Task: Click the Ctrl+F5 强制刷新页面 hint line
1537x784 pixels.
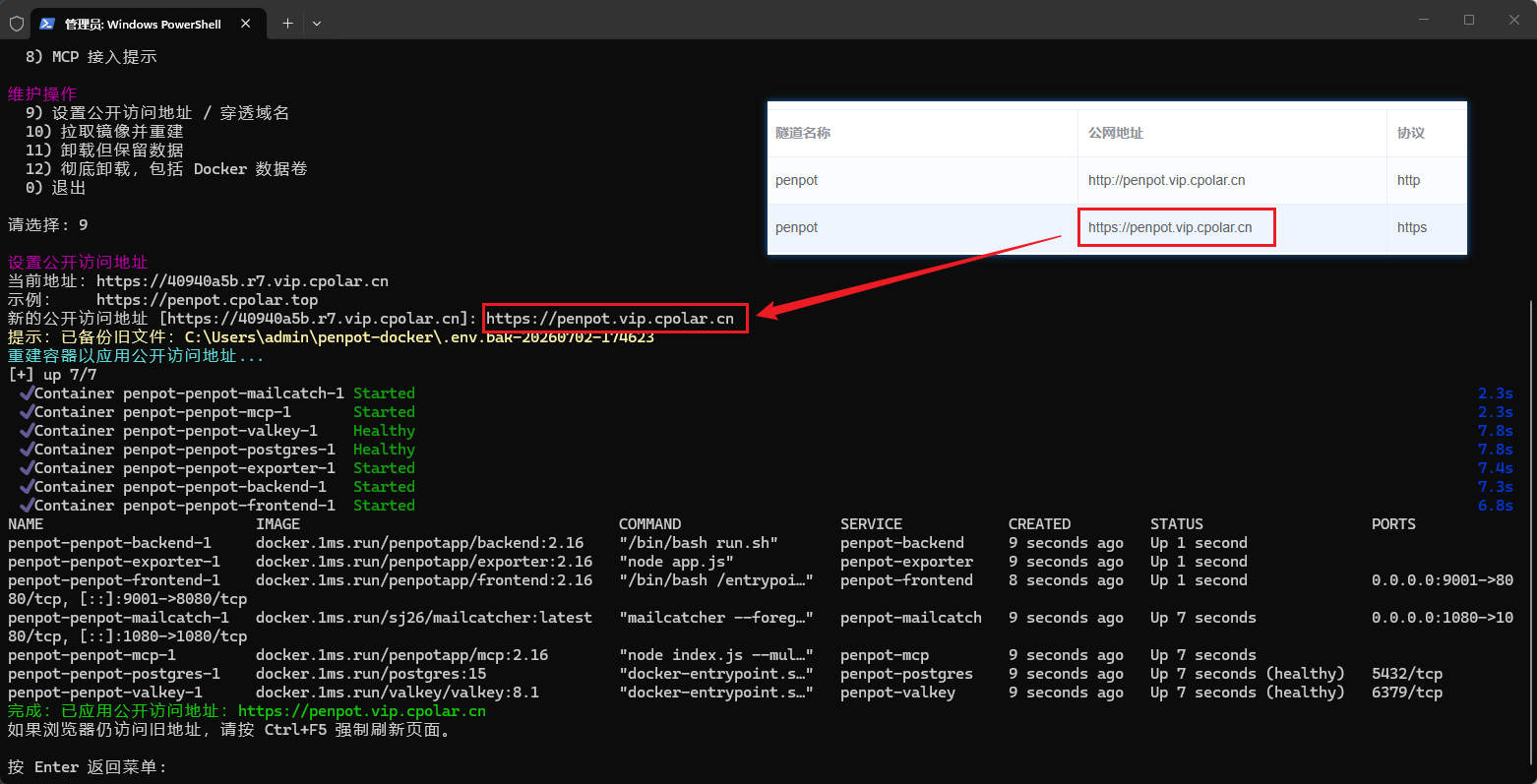Action: 230,730
